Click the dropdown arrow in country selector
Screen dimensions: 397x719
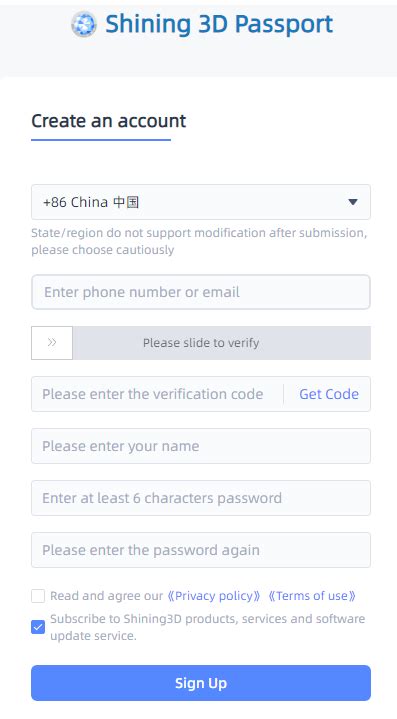(353, 202)
